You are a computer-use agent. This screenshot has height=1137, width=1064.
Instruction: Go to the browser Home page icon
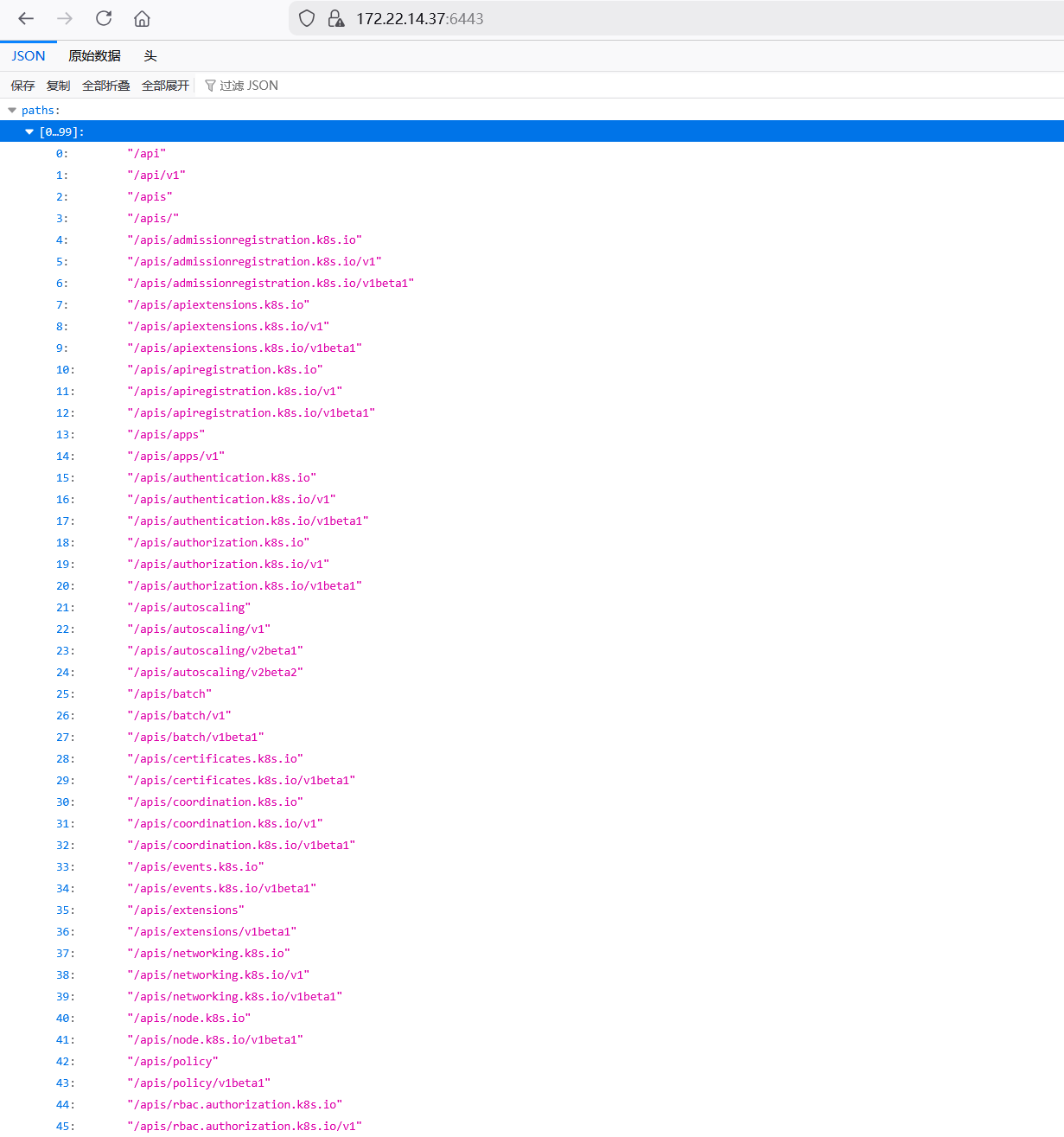143,18
